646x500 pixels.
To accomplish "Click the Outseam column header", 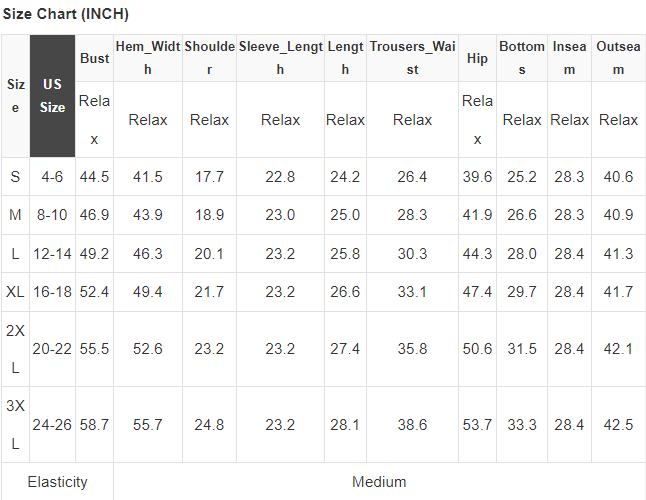I will [618, 58].
